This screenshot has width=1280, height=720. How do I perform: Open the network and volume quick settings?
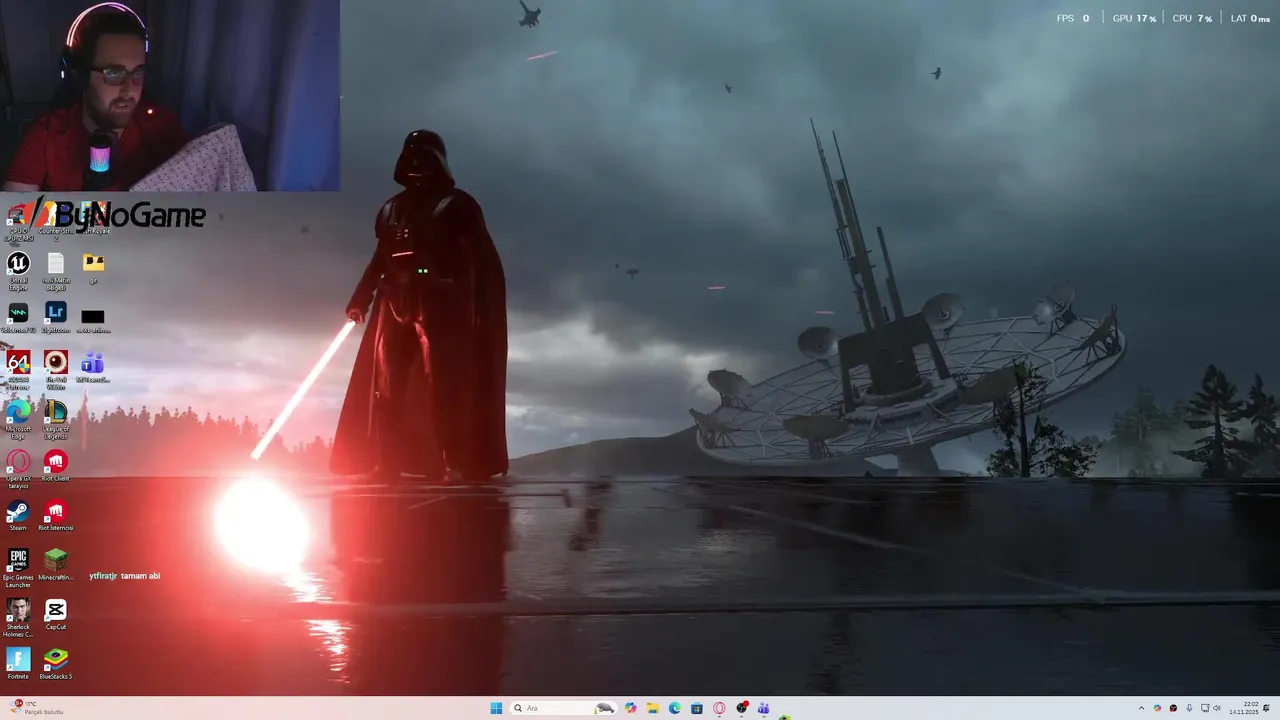pyautogui.click(x=1211, y=708)
